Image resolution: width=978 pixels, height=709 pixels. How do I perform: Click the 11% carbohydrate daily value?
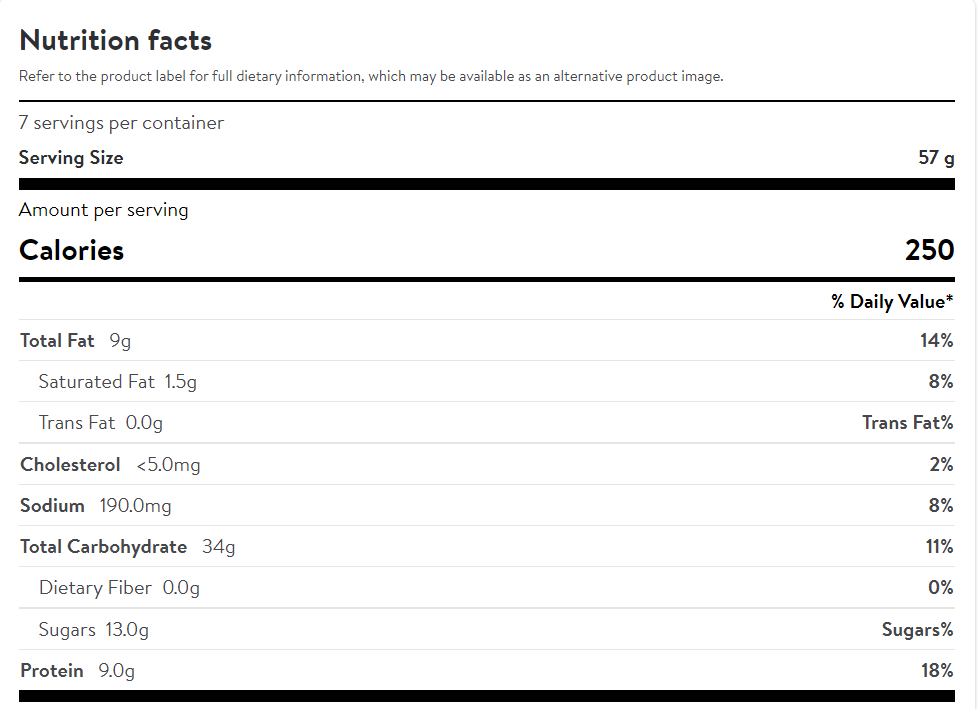click(x=939, y=547)
